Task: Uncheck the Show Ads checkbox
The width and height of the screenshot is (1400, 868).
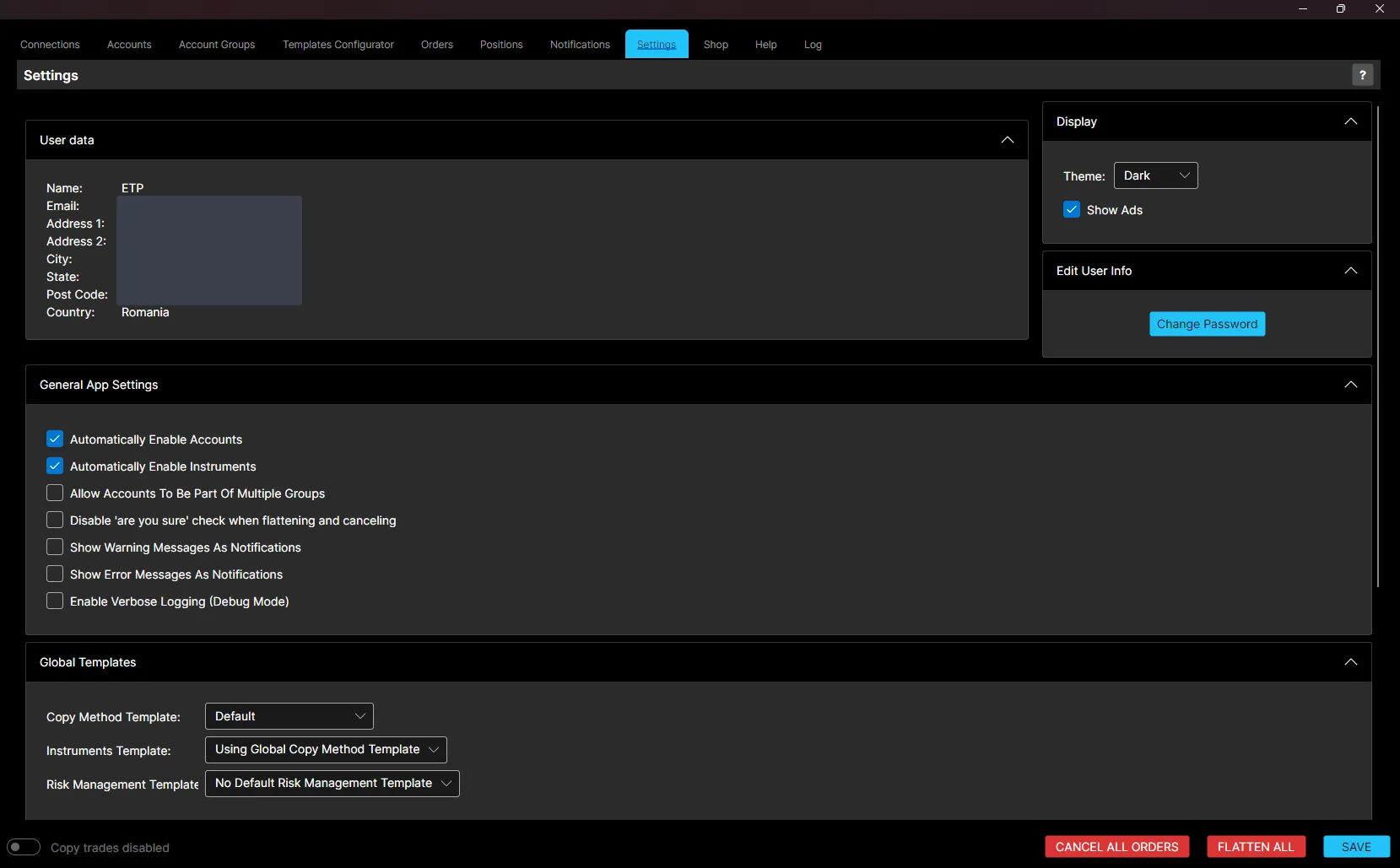Action: point(1072,210)
